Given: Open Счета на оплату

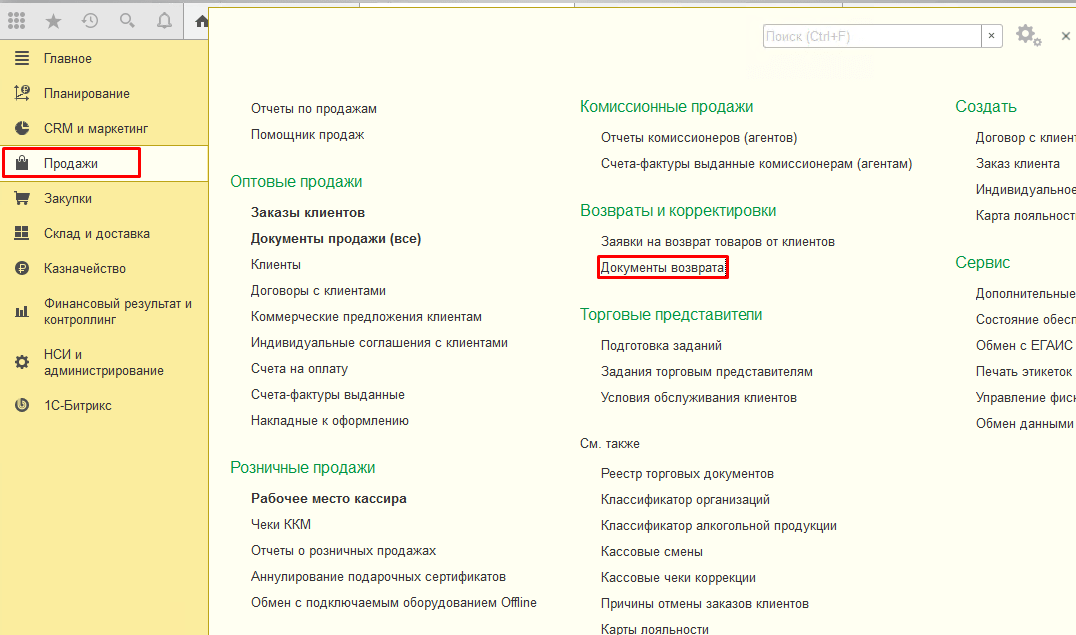Looking at the screenshot, I should (299, 369).
